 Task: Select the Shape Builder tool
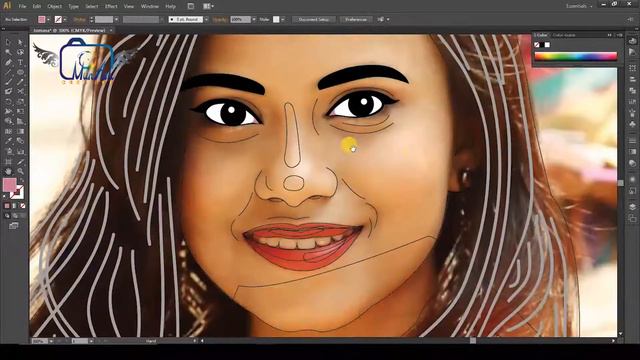8,121
